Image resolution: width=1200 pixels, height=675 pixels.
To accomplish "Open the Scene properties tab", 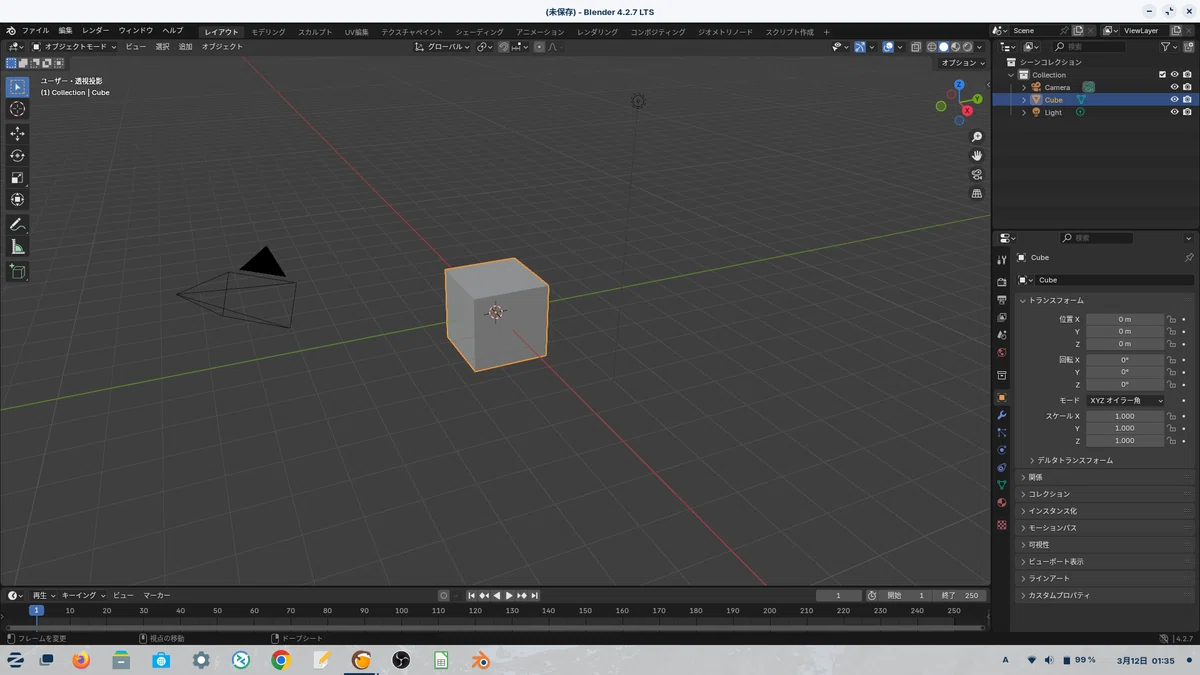I will pos(1002,335).
